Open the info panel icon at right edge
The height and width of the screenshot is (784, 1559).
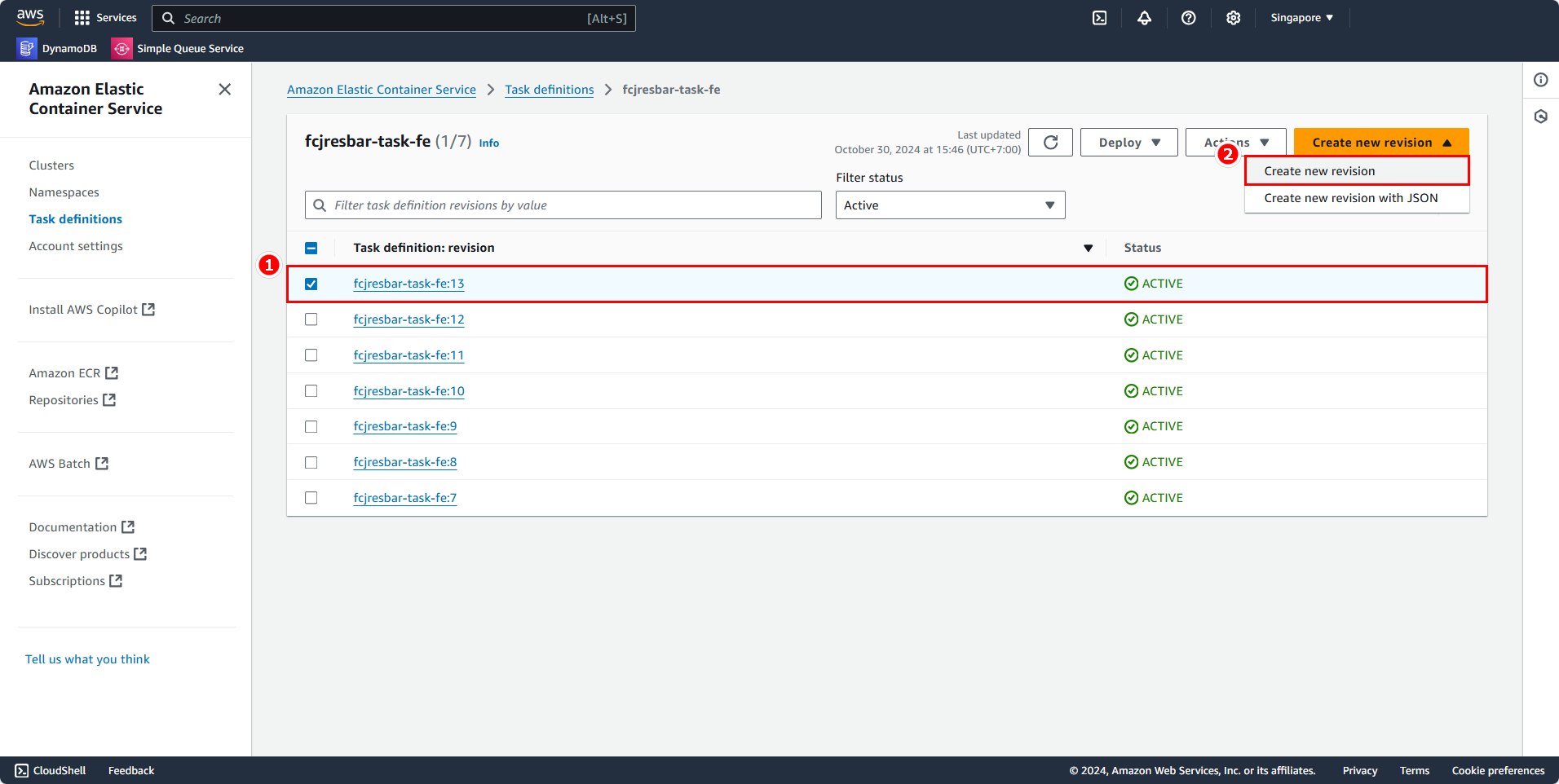coord(1541,80)
